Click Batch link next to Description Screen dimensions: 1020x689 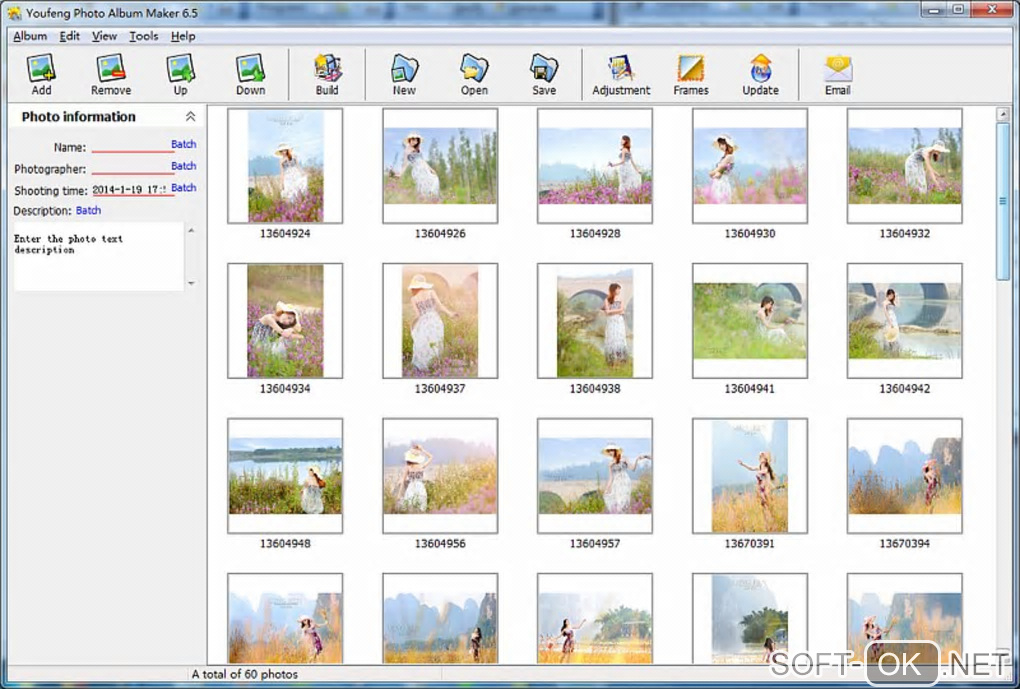88,210
